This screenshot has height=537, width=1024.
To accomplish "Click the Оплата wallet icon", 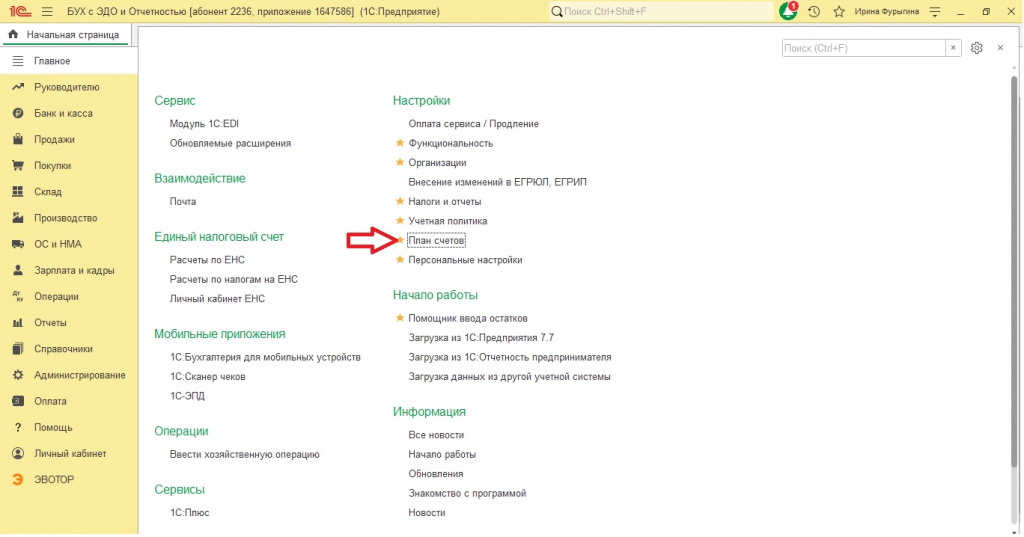I will click(x=18, y=400).
